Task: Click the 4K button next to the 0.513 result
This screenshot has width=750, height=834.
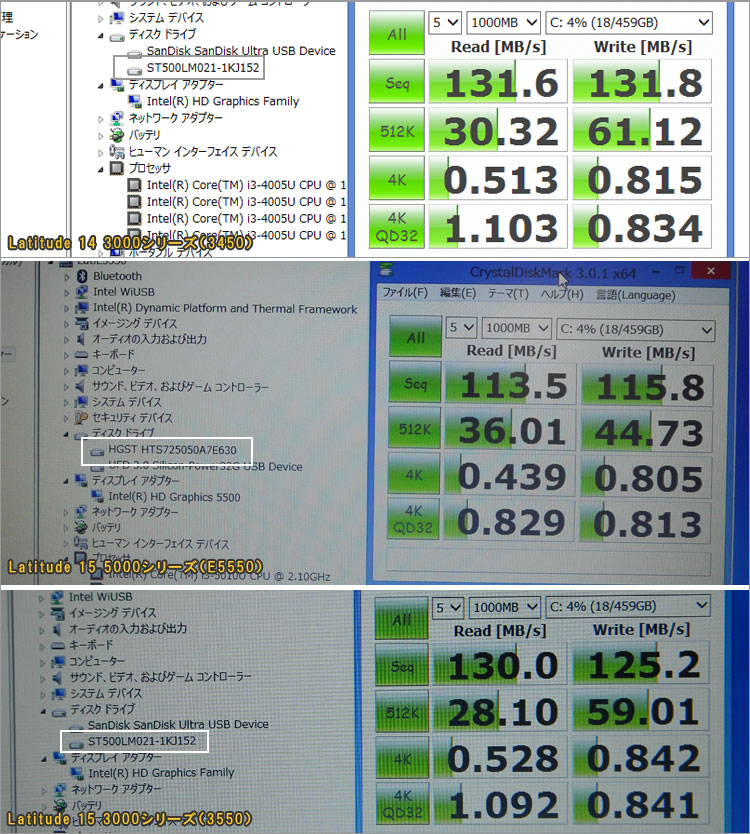Action: click(x=397, y=180)
